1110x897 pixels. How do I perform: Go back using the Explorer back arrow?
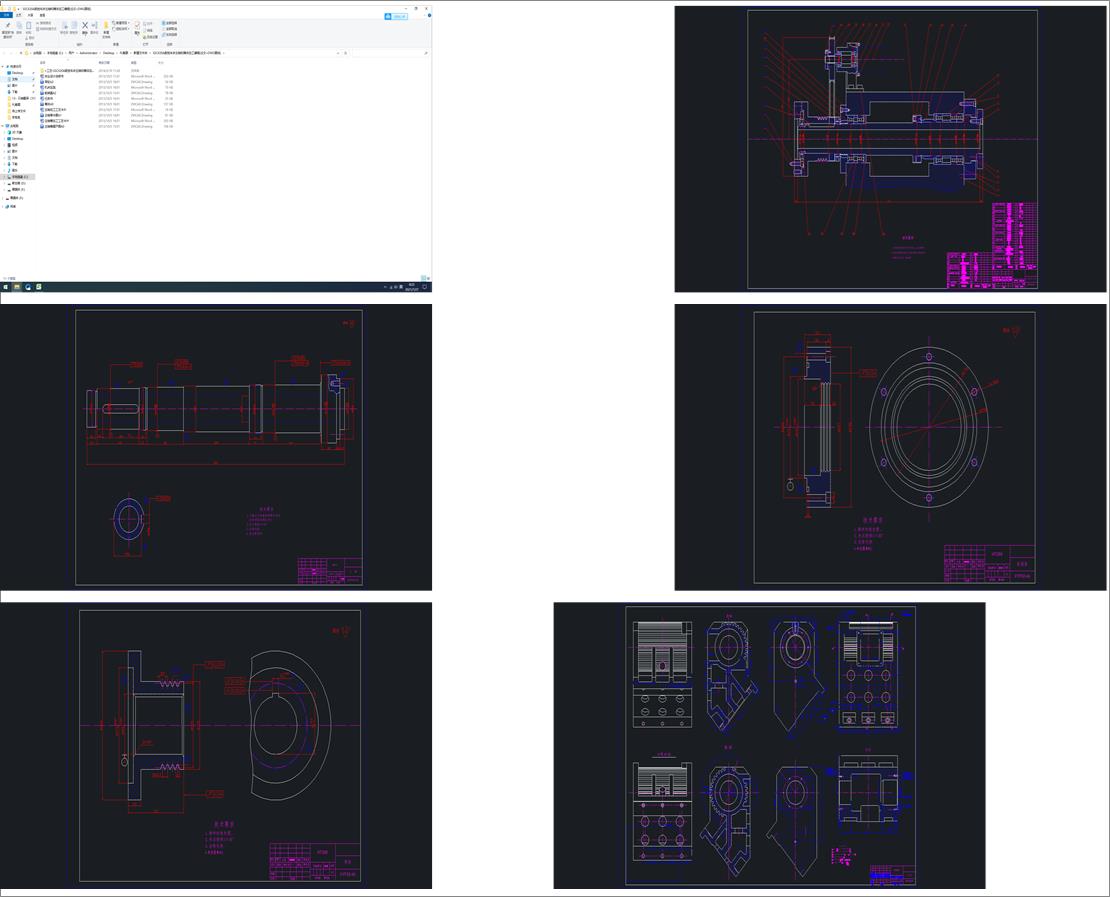(4, 53)
